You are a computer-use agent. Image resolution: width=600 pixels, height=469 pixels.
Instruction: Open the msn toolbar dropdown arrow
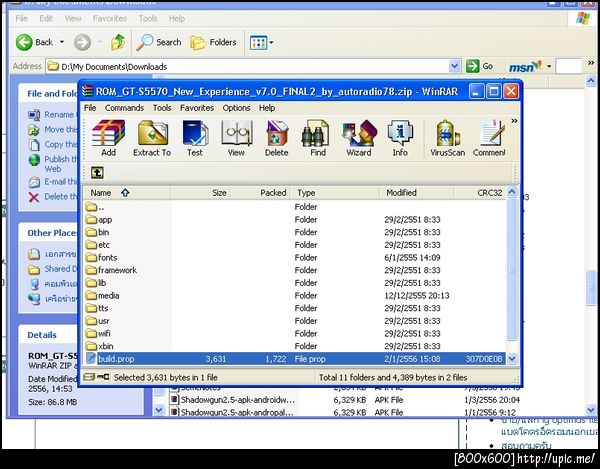pos(549,67)
